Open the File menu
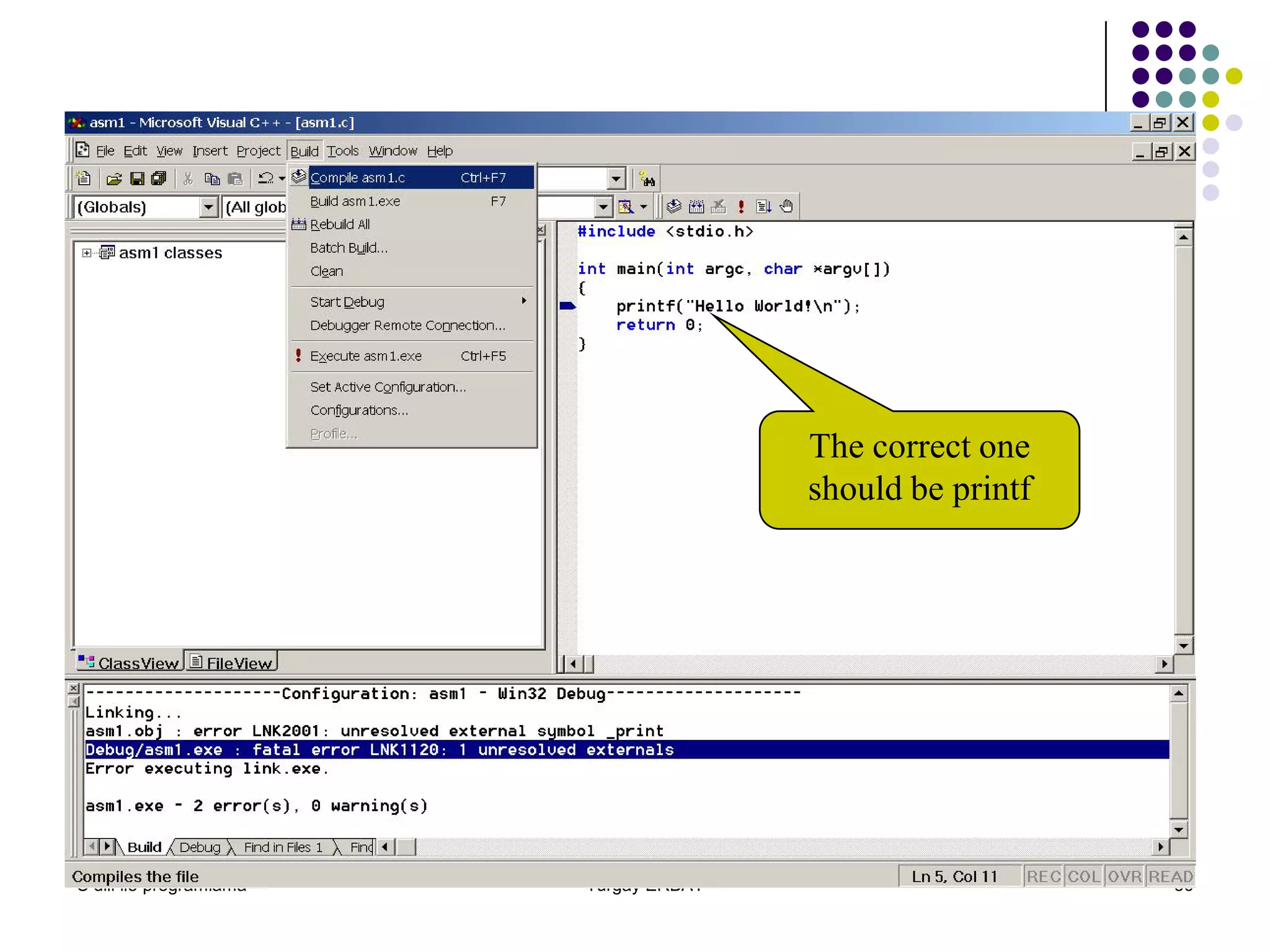The height and width of the screenshot is (952, 1270). [x=105, y=151]
